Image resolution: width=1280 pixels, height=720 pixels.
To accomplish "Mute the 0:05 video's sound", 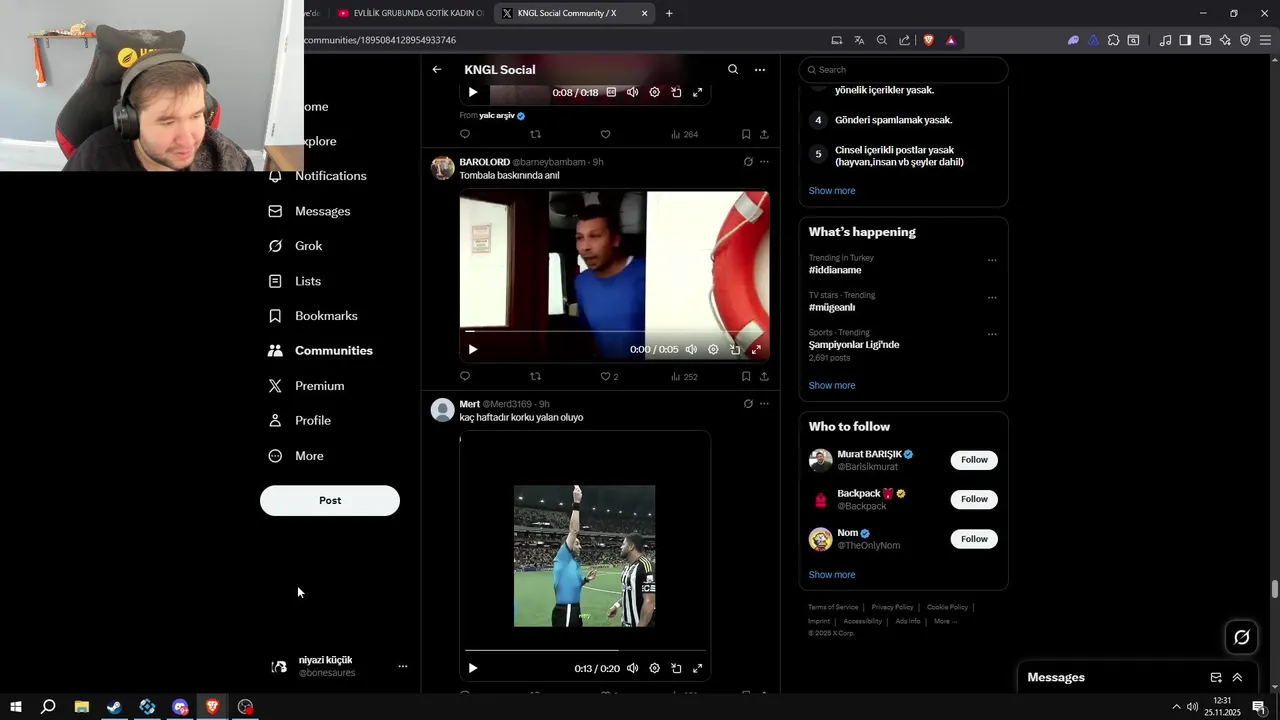I will [x=691, y=349].
